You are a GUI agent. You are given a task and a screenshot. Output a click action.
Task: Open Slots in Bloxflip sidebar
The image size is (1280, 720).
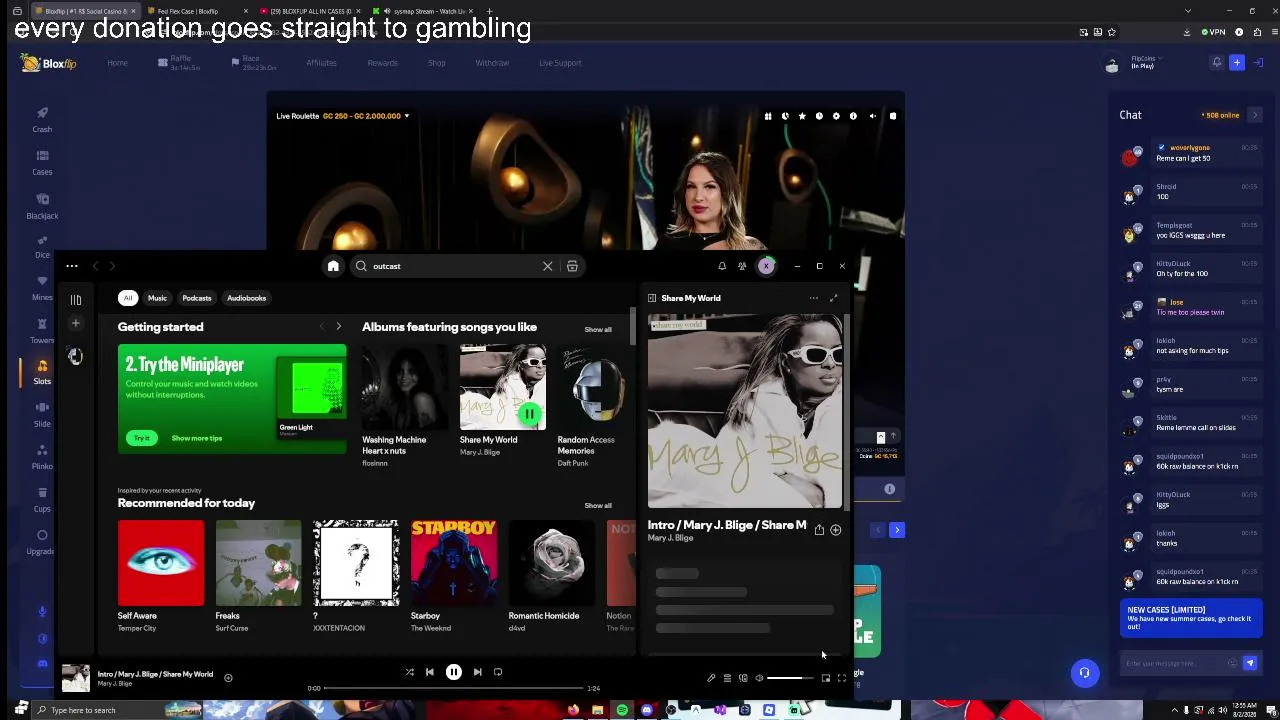42,371
